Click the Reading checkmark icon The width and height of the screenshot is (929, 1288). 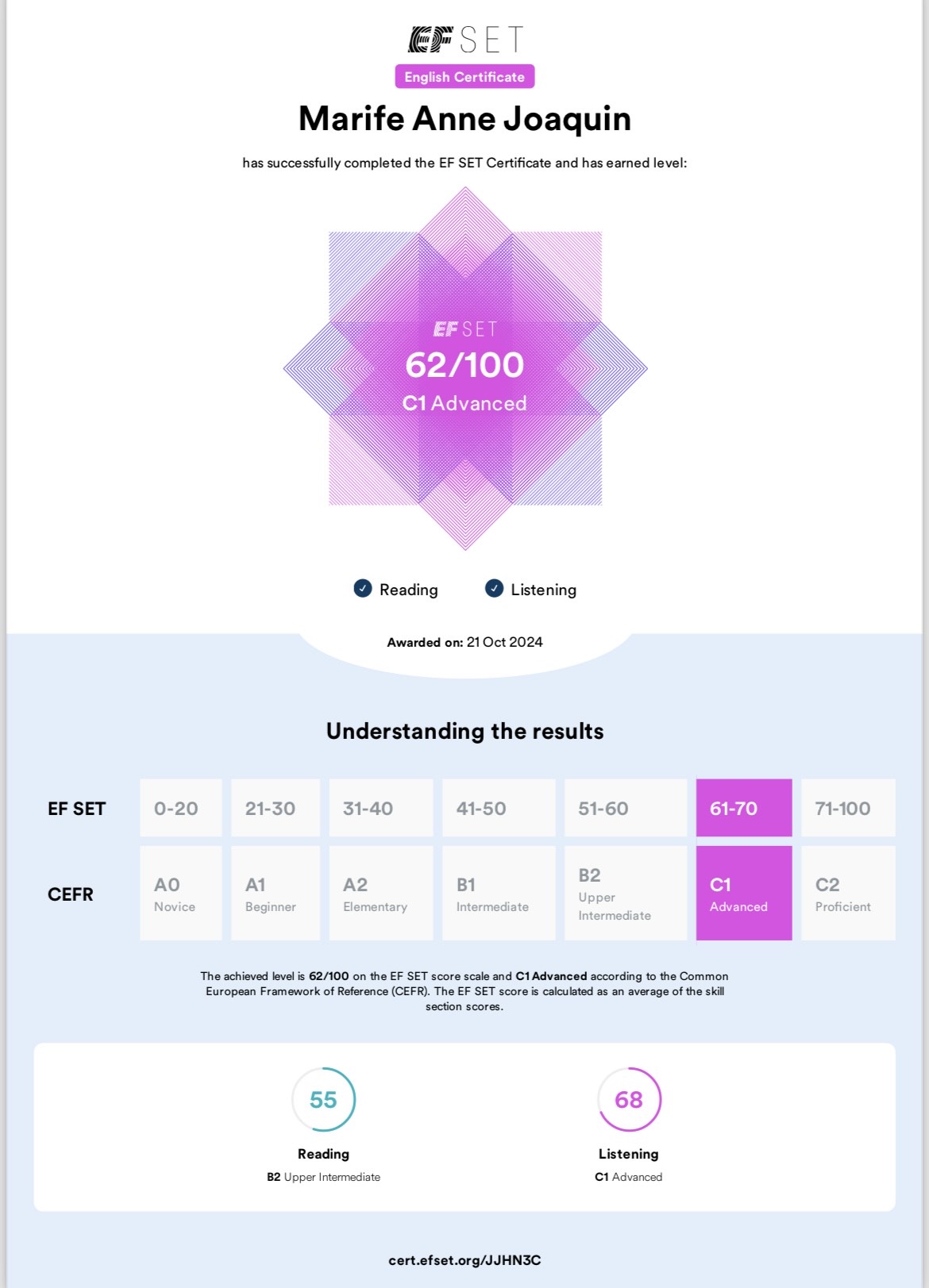[363, 588]
